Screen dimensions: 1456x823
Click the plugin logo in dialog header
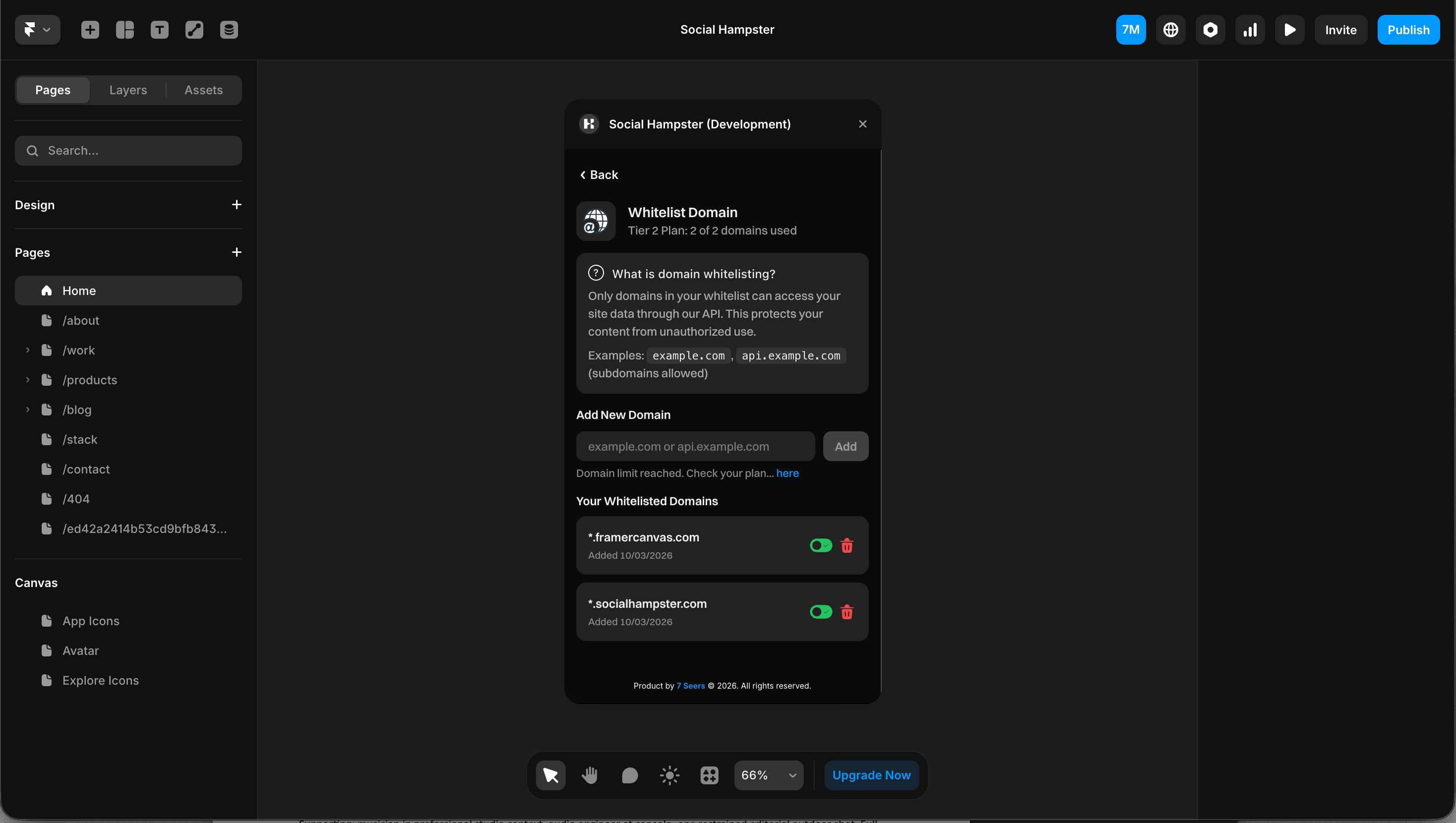tap(589, 124)
